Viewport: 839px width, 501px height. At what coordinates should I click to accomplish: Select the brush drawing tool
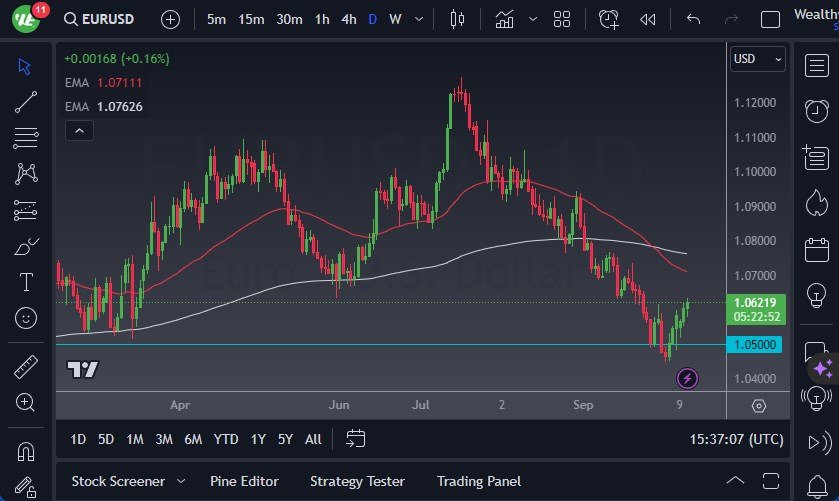(x=26, y=247)
